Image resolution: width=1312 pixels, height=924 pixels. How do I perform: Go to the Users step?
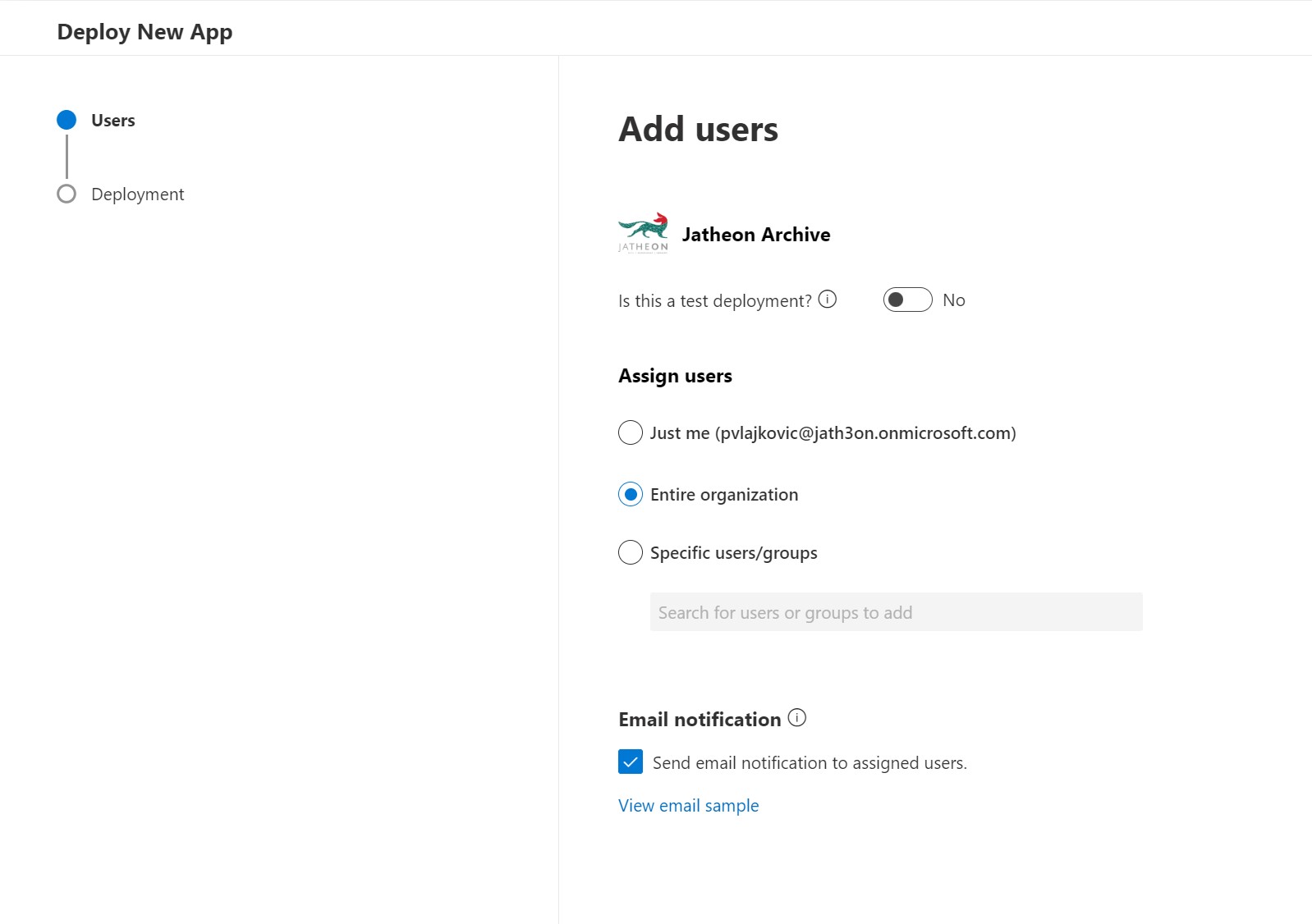[113, 121]
